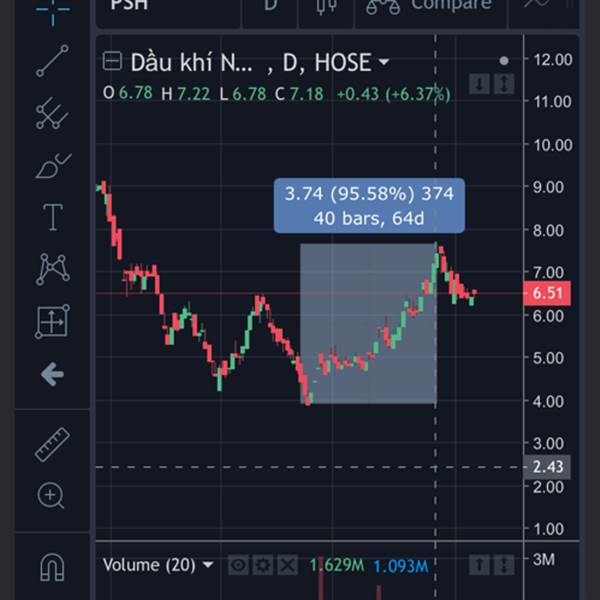The height and width of the screenshot is (600, 600).
Task: Hide the Volume indicator with eye icon
Action: (238, 565)
